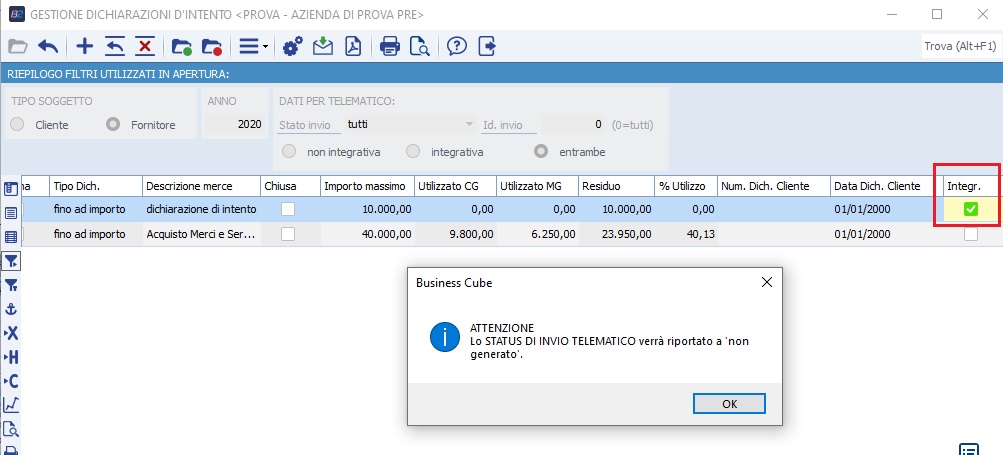Click the printer icon

coord(390,47)
